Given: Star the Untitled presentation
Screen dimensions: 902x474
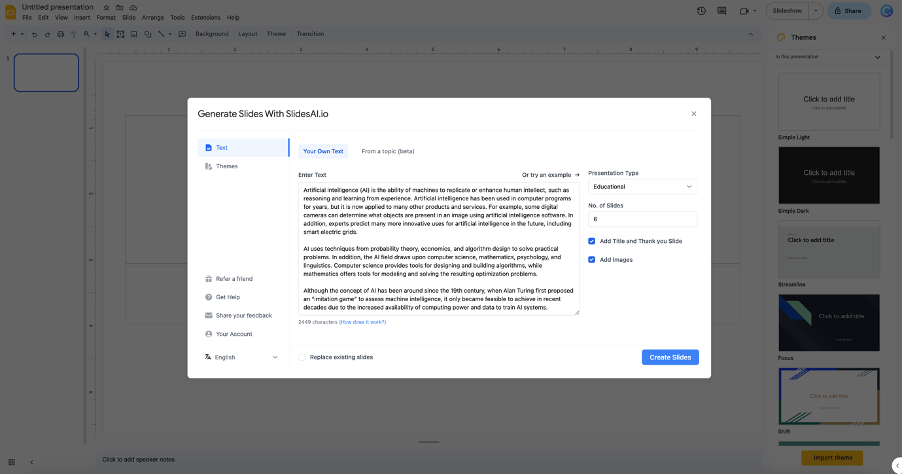Looking at the screenshot, I should click(106, 7).
